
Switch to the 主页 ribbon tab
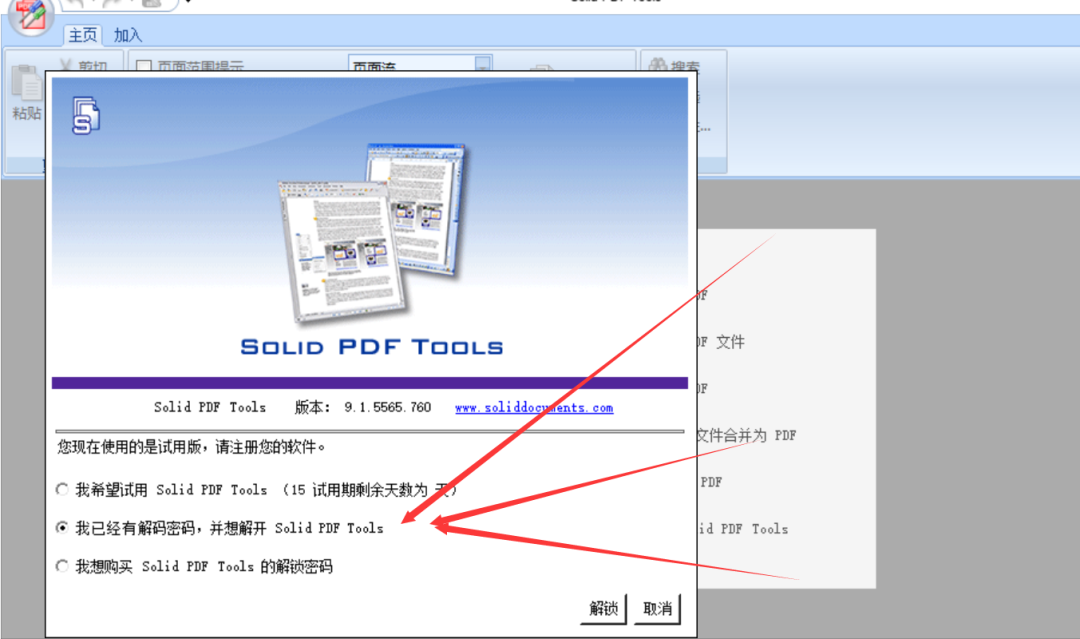tap(83, 35)
